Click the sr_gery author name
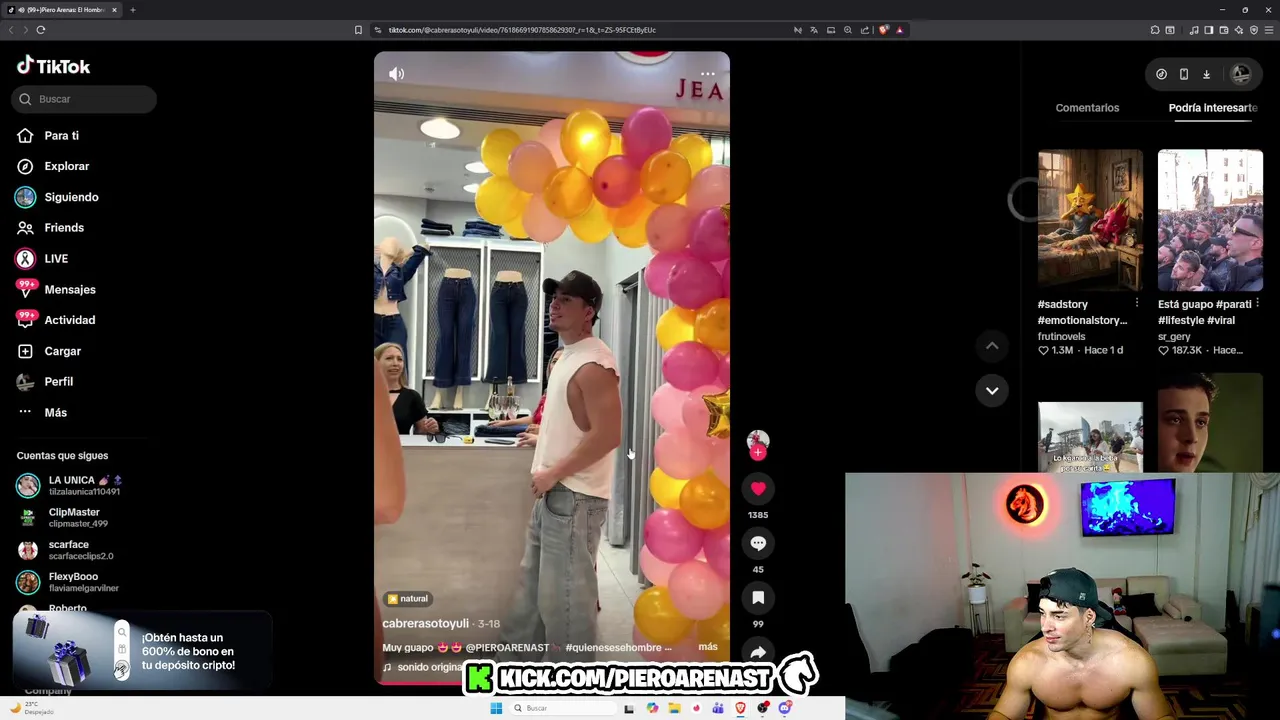The width and height of the screenshot is (1280, 720). (1174, 337)
